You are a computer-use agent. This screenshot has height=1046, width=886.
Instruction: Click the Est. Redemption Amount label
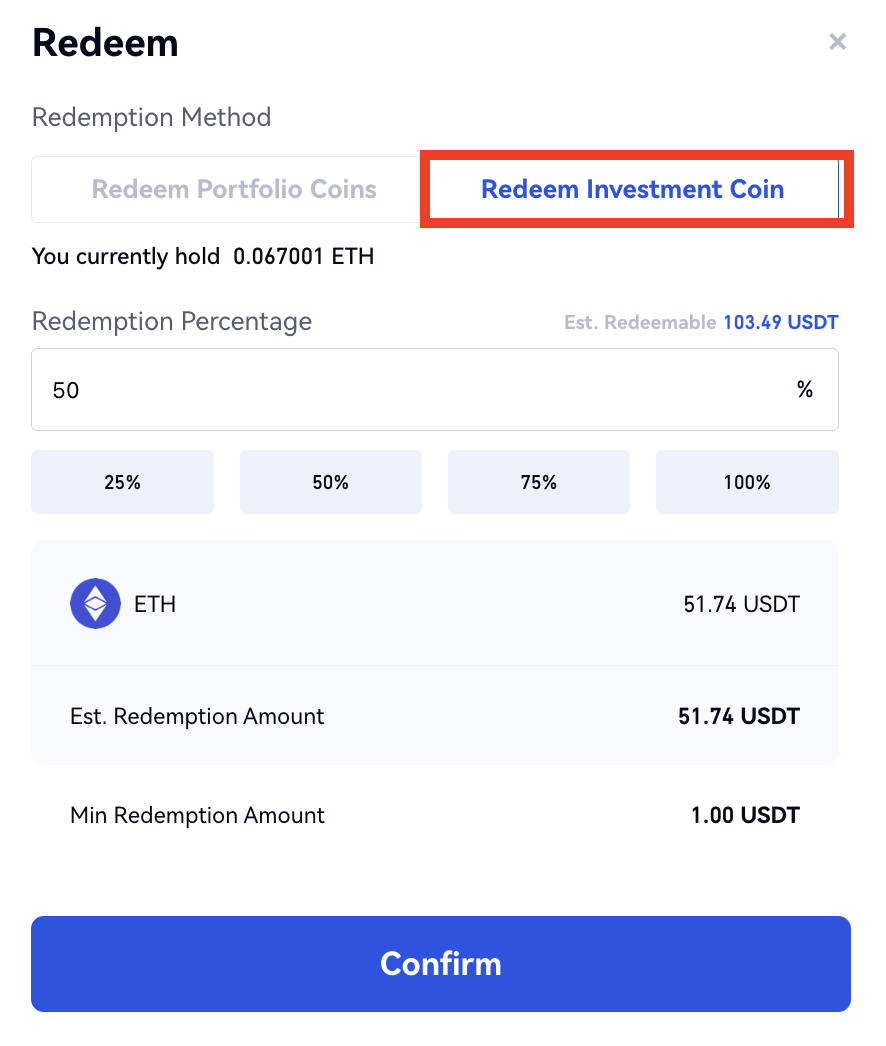(197, 717)
